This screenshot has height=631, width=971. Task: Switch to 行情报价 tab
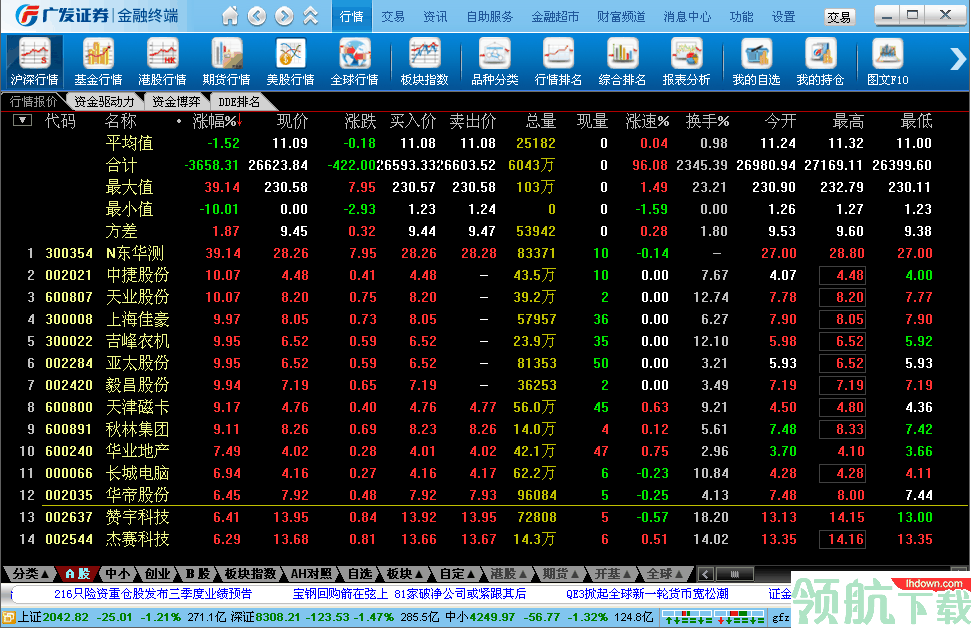pyautogui.click(x=33, y=102)
